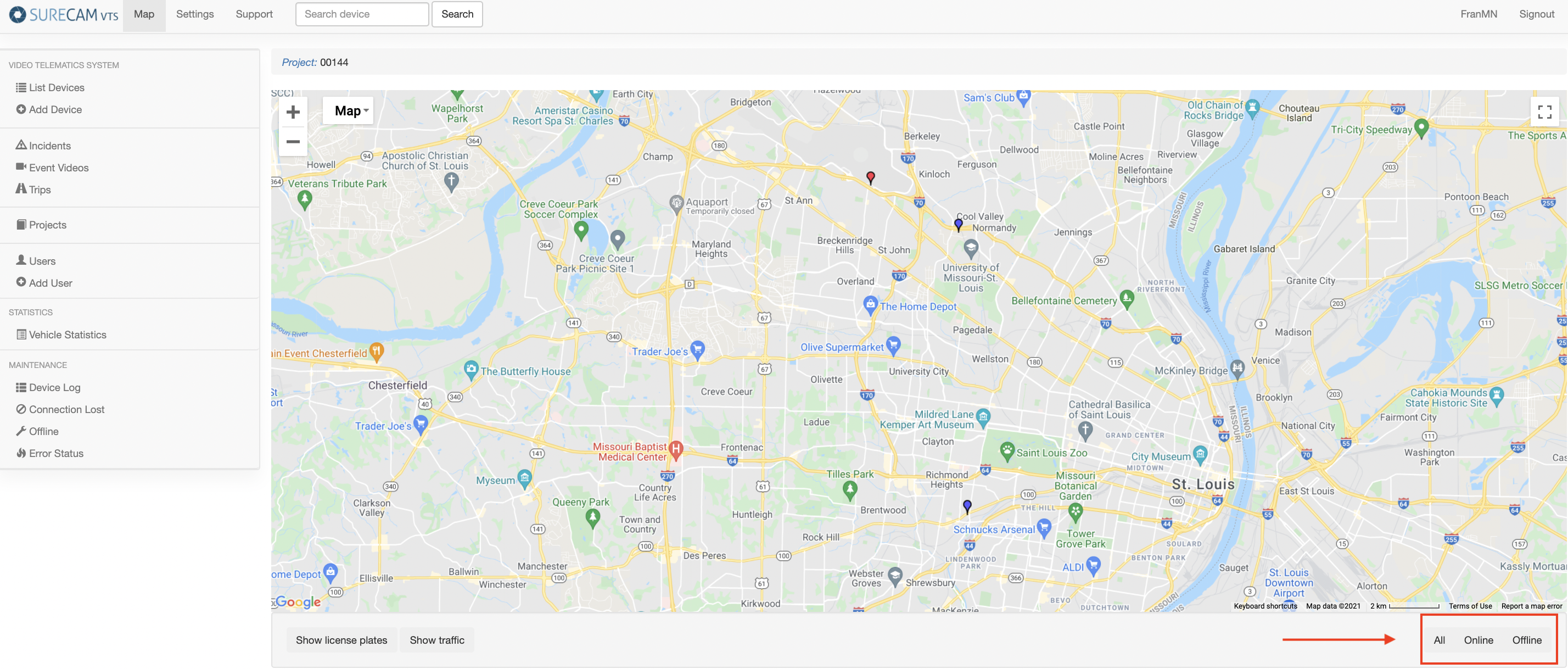Click the 2 km map scale control
1568x669 pixels.
[x=1404, y=606]
